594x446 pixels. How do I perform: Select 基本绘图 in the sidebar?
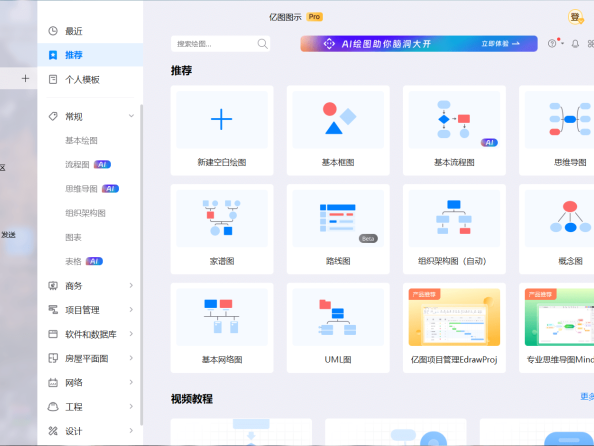tap(81, 141)
